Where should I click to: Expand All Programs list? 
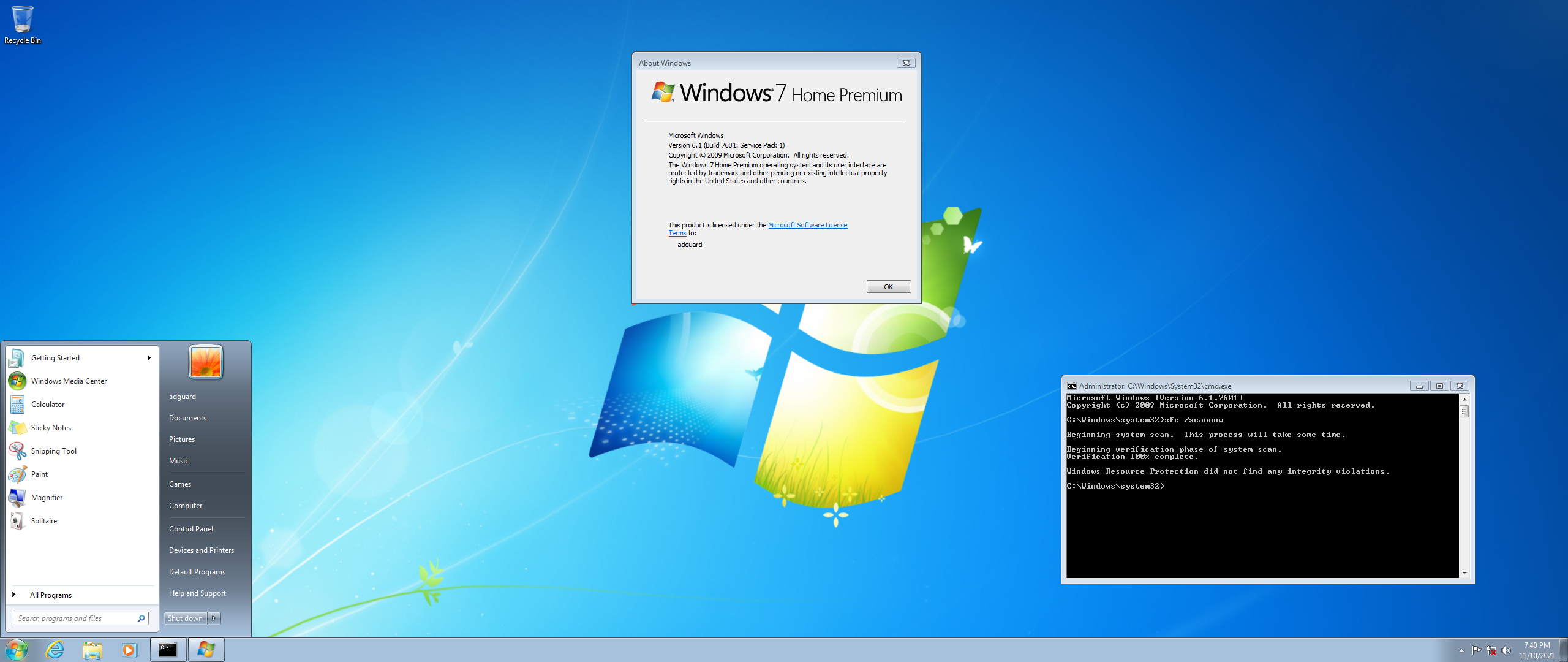[82, 595]
